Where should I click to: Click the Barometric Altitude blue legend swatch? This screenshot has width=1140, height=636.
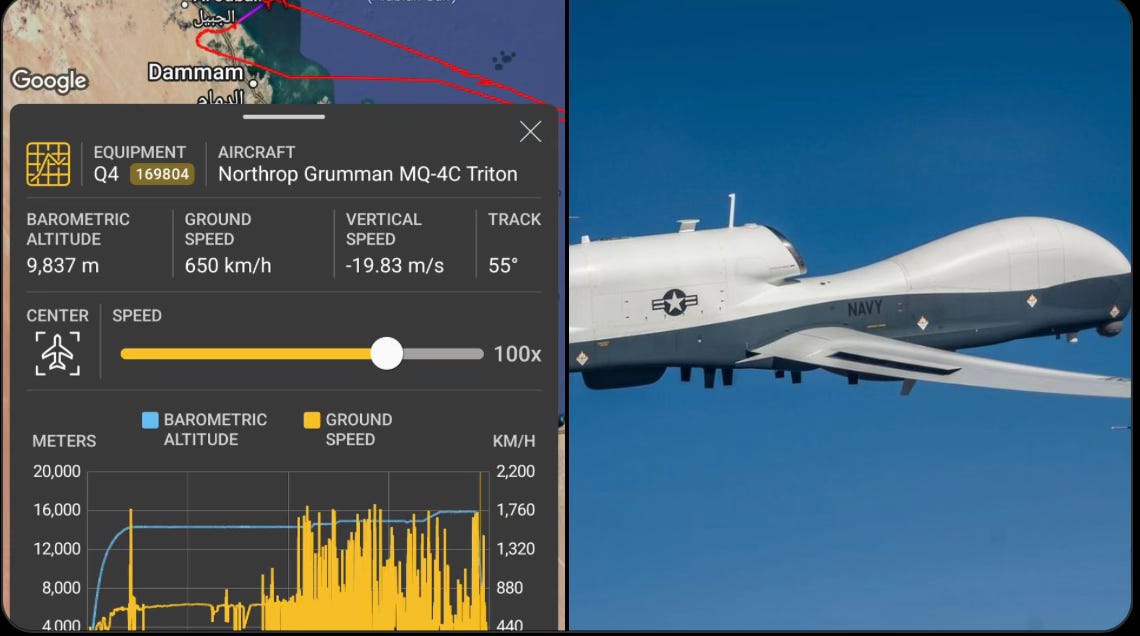150,420
